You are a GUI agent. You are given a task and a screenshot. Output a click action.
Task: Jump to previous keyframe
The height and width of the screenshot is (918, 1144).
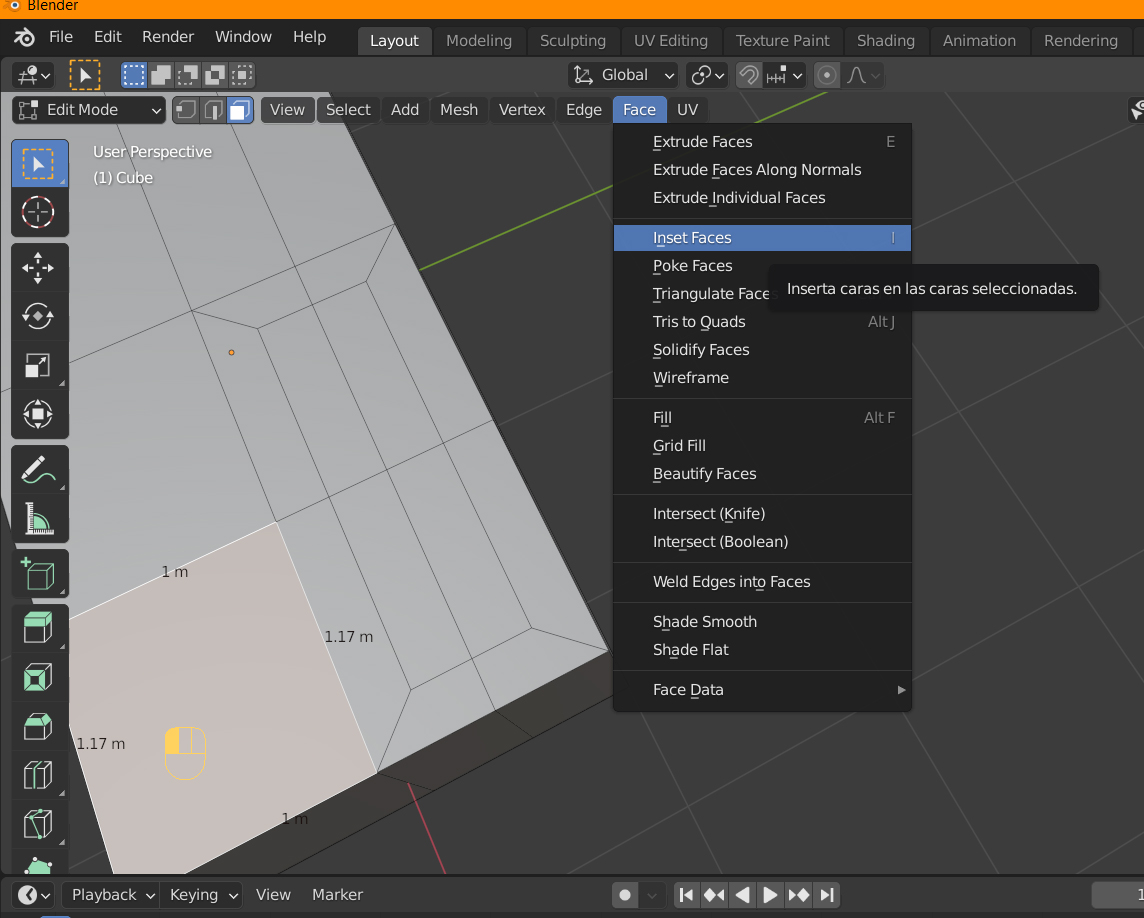point(714,895)
